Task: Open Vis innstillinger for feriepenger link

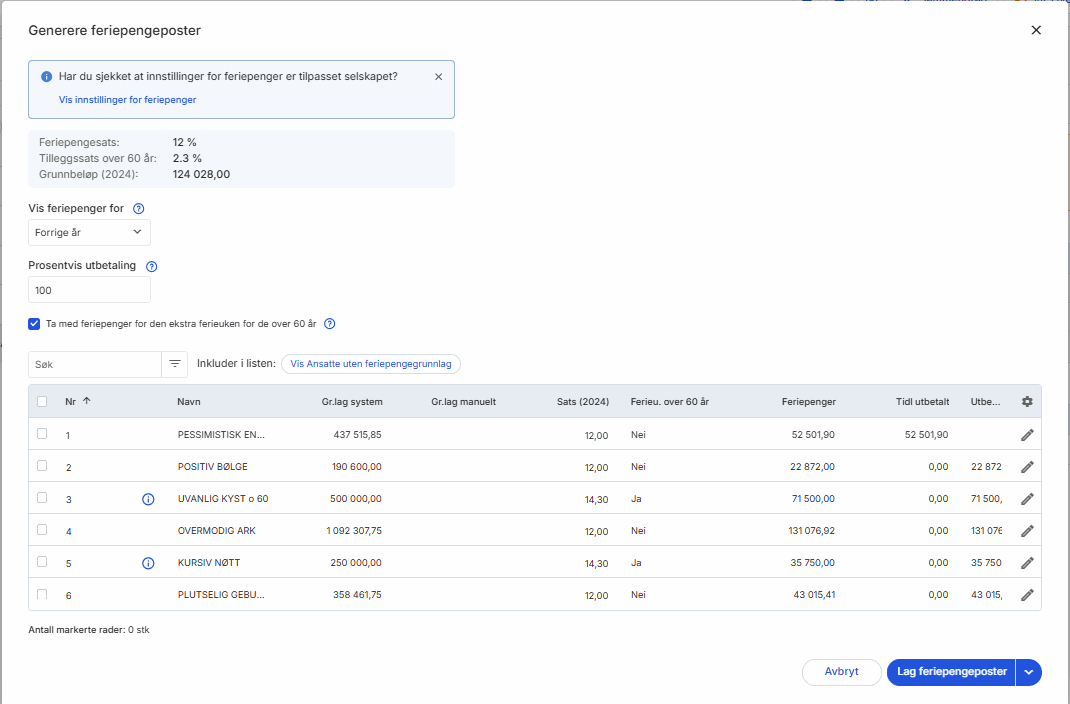Action: coord(127,100)
